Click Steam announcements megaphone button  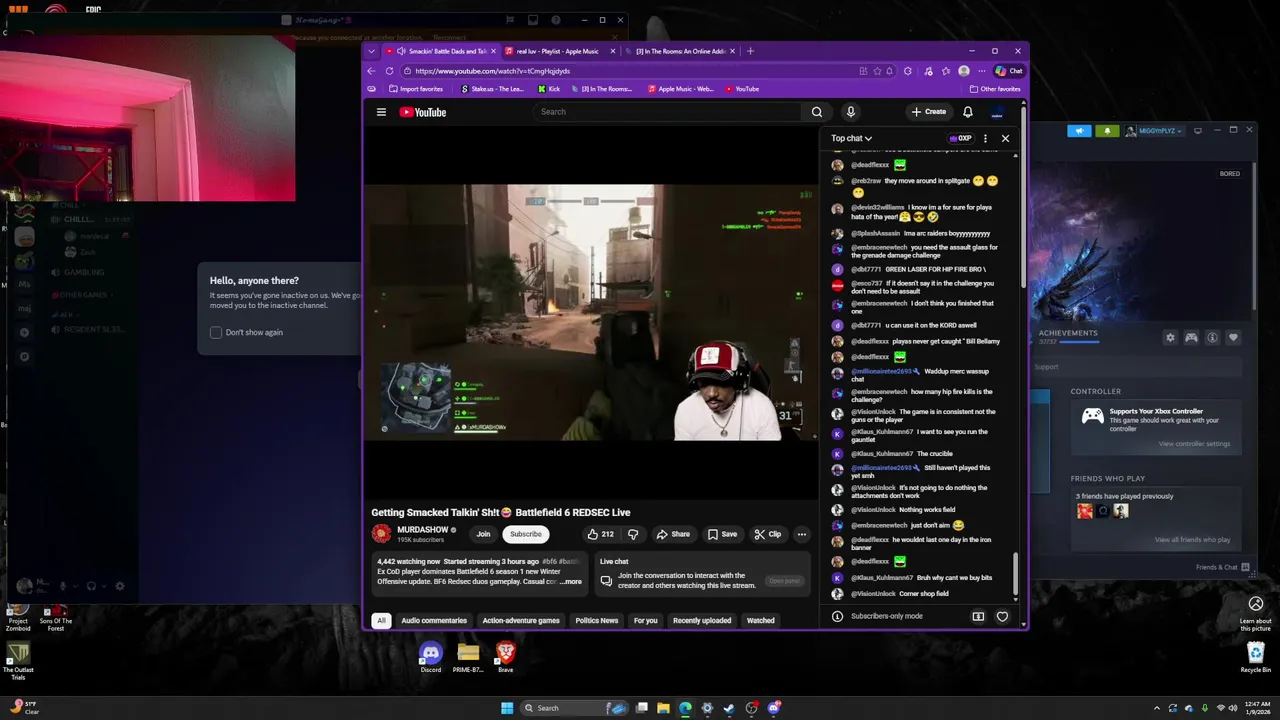1079,131
